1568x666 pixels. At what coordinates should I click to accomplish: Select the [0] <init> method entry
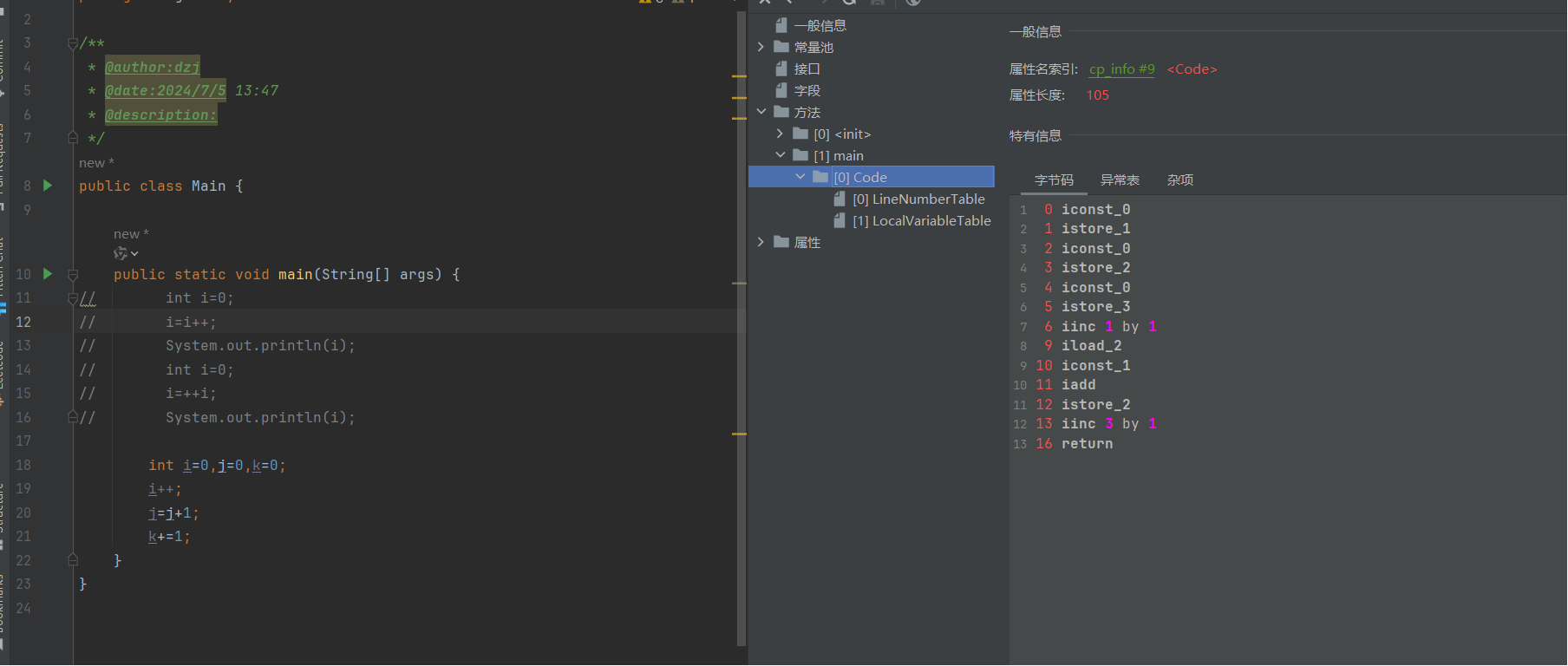(842, 134)
